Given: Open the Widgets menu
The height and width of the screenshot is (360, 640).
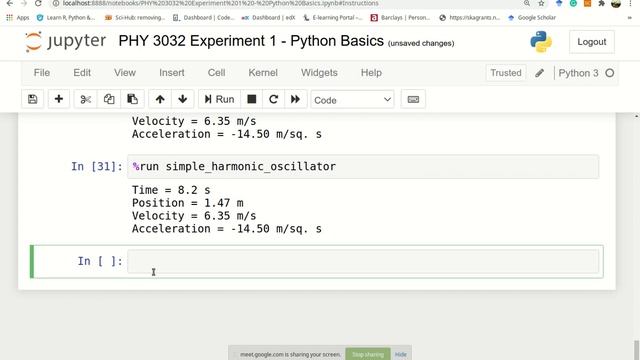Looking at the screenshot, I should [319, 73].
